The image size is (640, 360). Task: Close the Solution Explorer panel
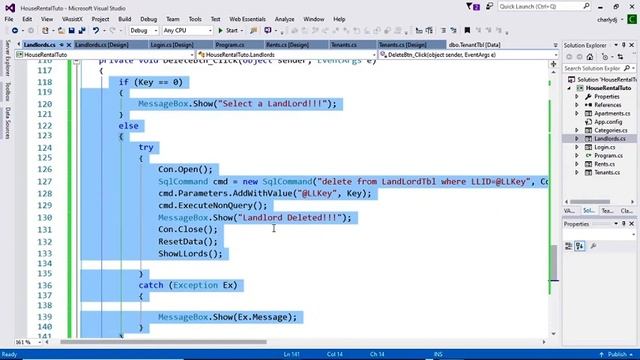(x=632, y=45)
